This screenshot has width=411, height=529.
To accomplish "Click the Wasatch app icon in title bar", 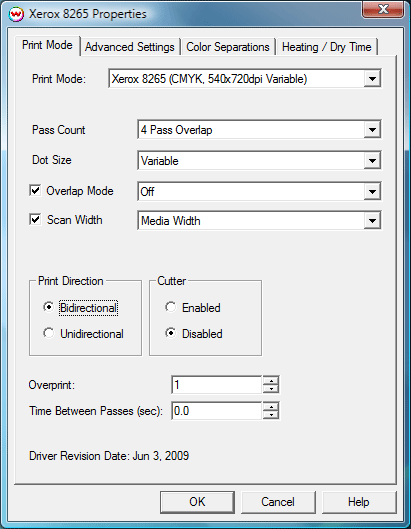I will click(16, 14).
